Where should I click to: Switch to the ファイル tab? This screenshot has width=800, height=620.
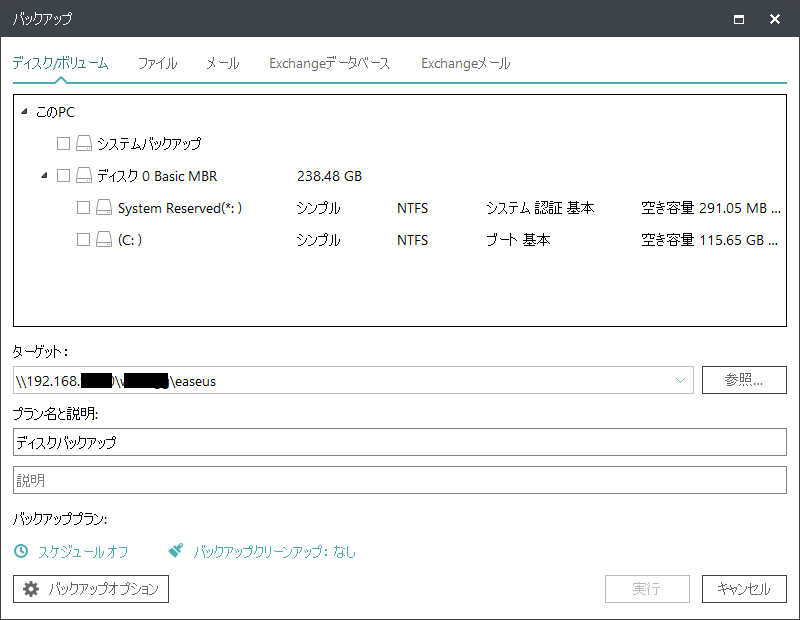click(158, 63)
